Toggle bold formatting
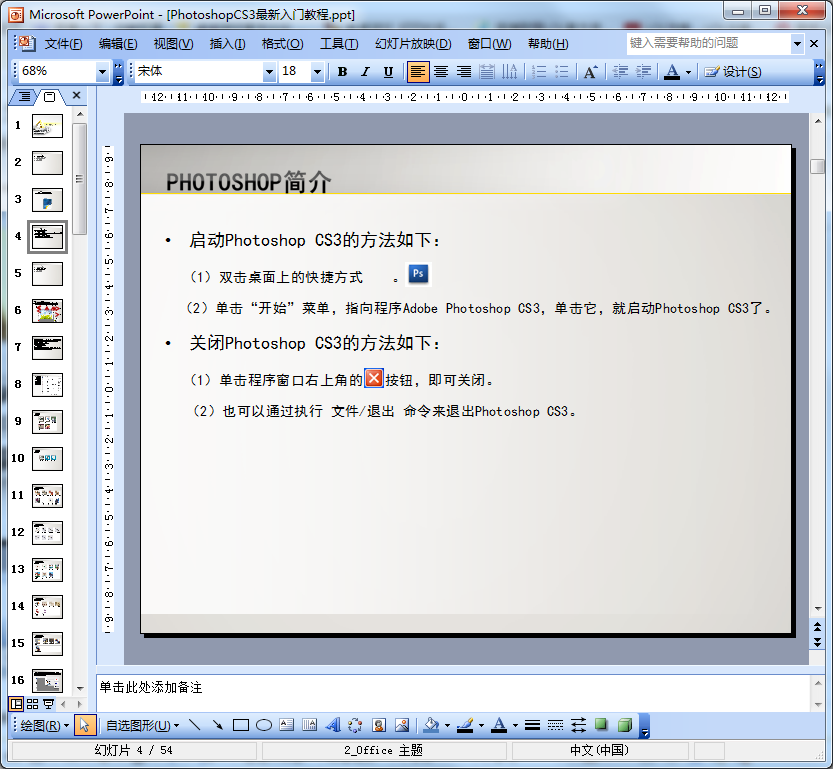Image resolution: width=833 pixels, height=769 pixels. (342, 72)
